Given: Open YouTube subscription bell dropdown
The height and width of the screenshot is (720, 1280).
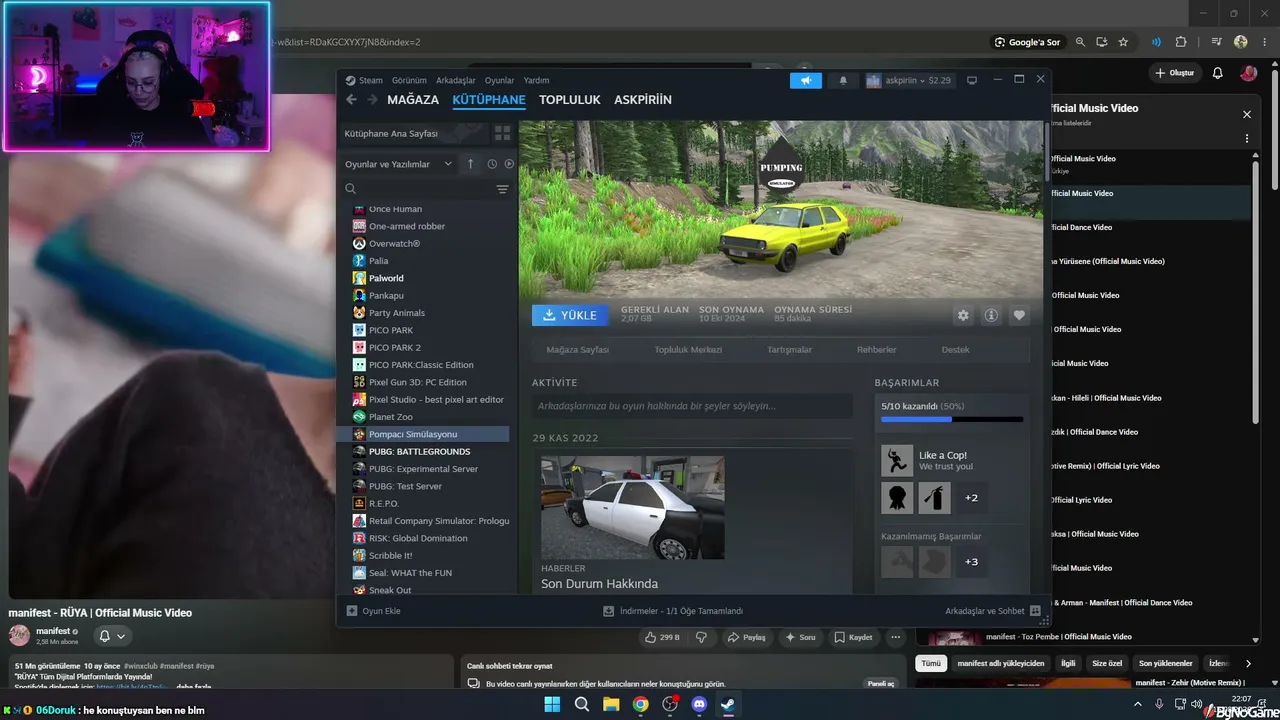Looking at the screenshot, I should 112,636.
